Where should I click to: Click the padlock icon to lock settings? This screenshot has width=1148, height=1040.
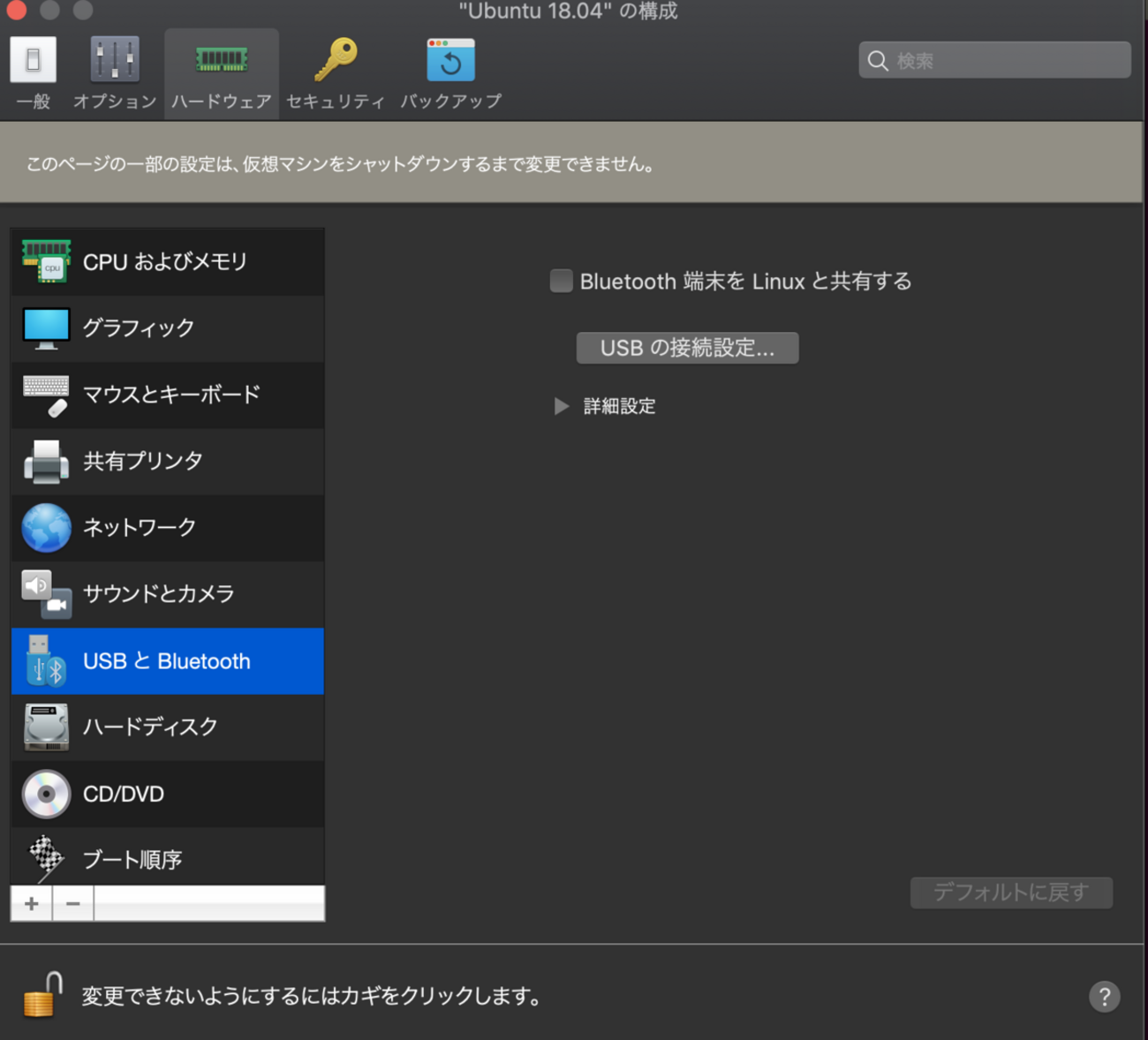point(42,995)
